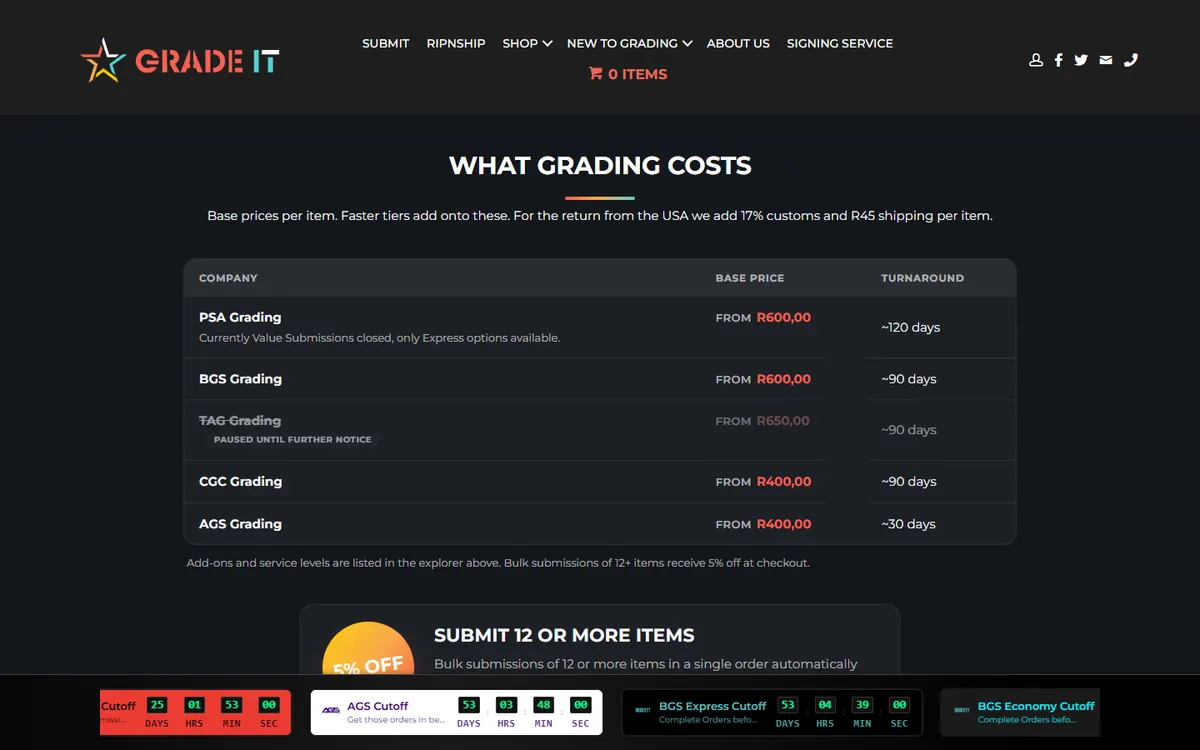Click the BGS Economy Cutoff logo icon
This screenshot has height=750, width=1200.
pos(962,711)
